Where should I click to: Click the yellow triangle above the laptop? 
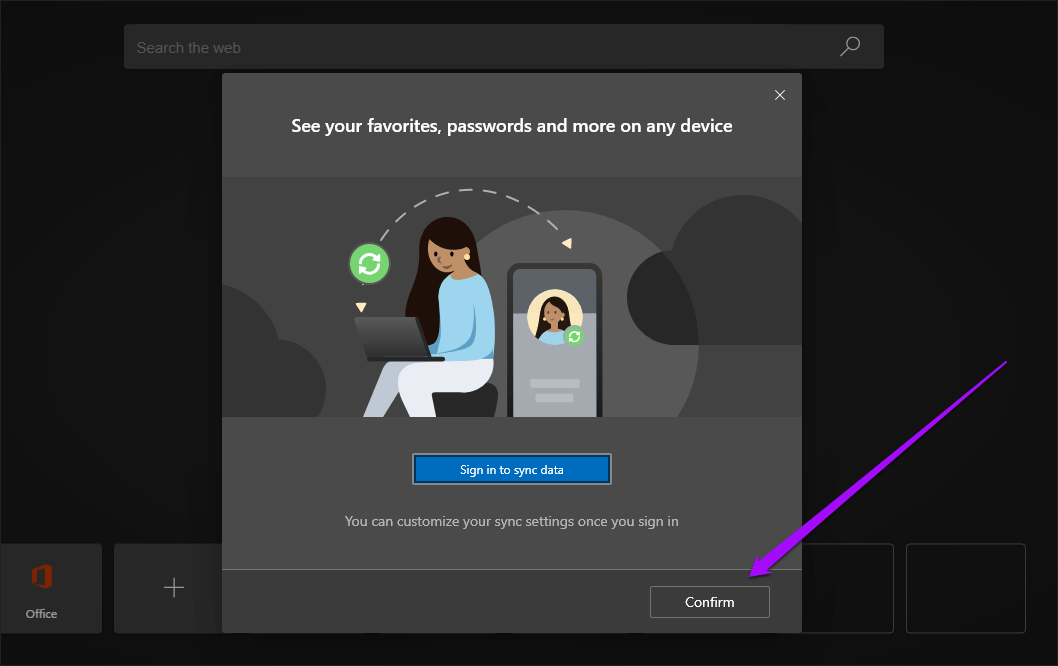point(361,307)
